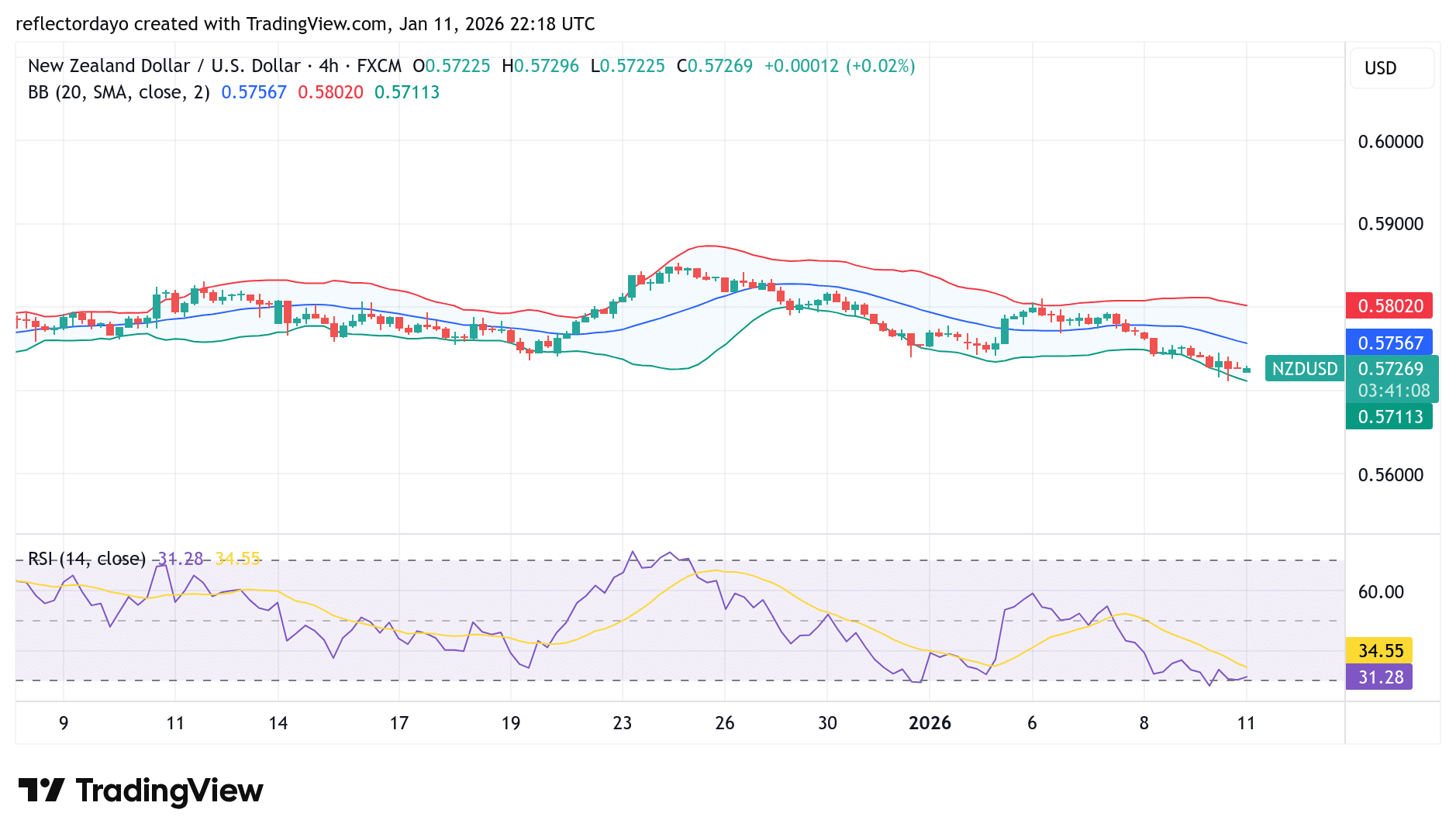Click the blue SMA basis label 0.57567
The height and width of the screenshot is (837, 1456).
(1389, 343)
